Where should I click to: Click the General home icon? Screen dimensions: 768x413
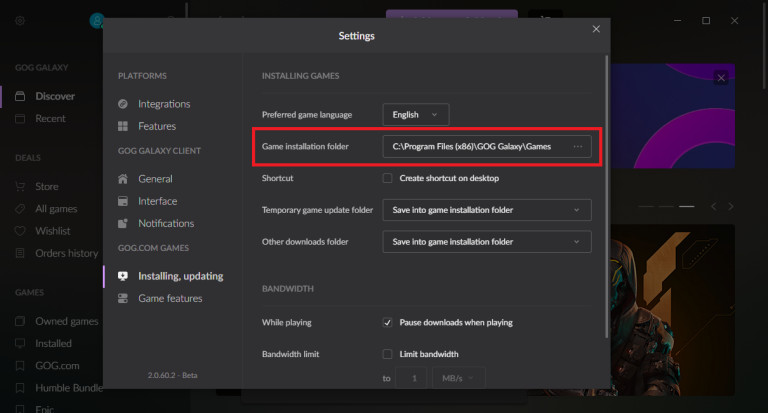[x=123, y=179]
